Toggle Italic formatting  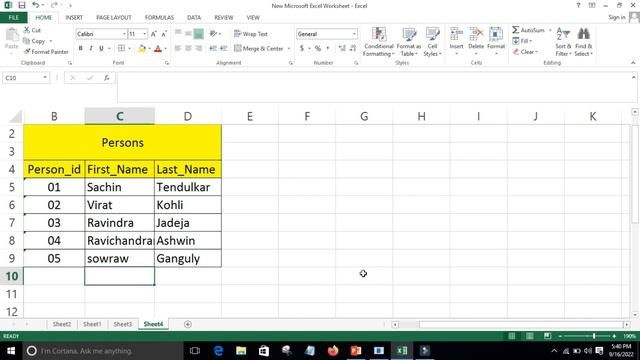[91, 49]
